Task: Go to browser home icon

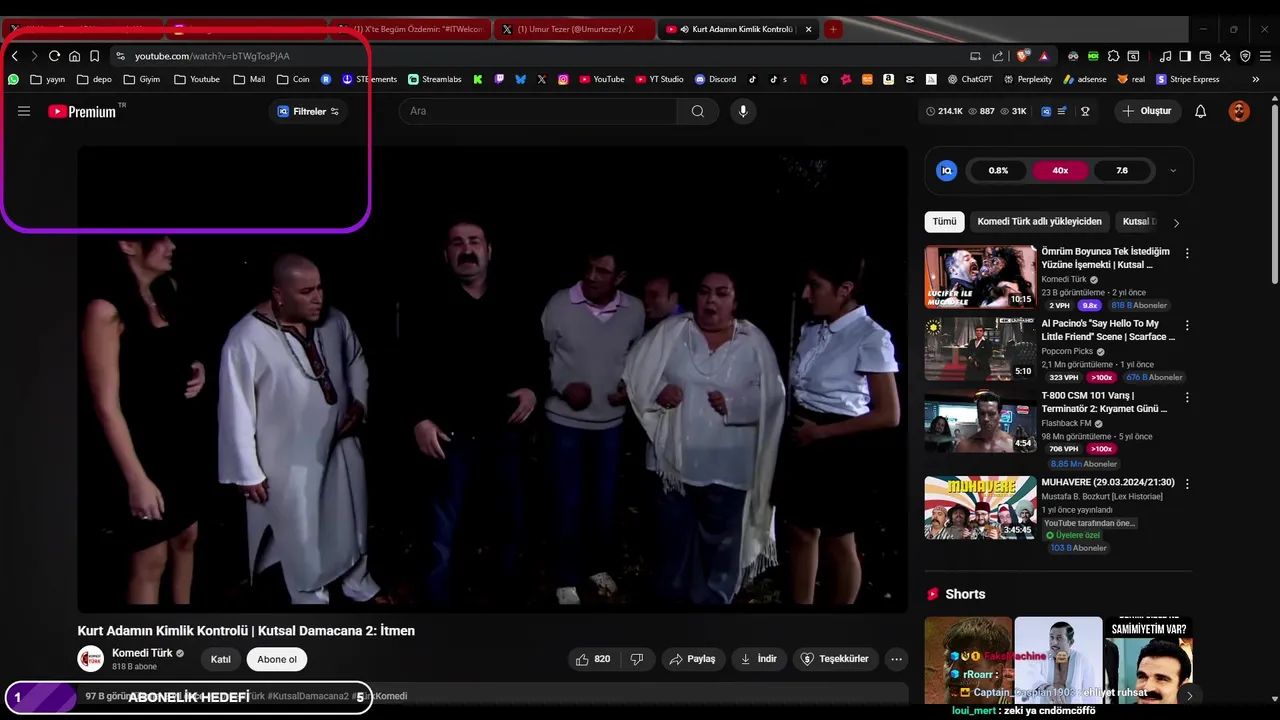Action: click(x=74, y=56)
